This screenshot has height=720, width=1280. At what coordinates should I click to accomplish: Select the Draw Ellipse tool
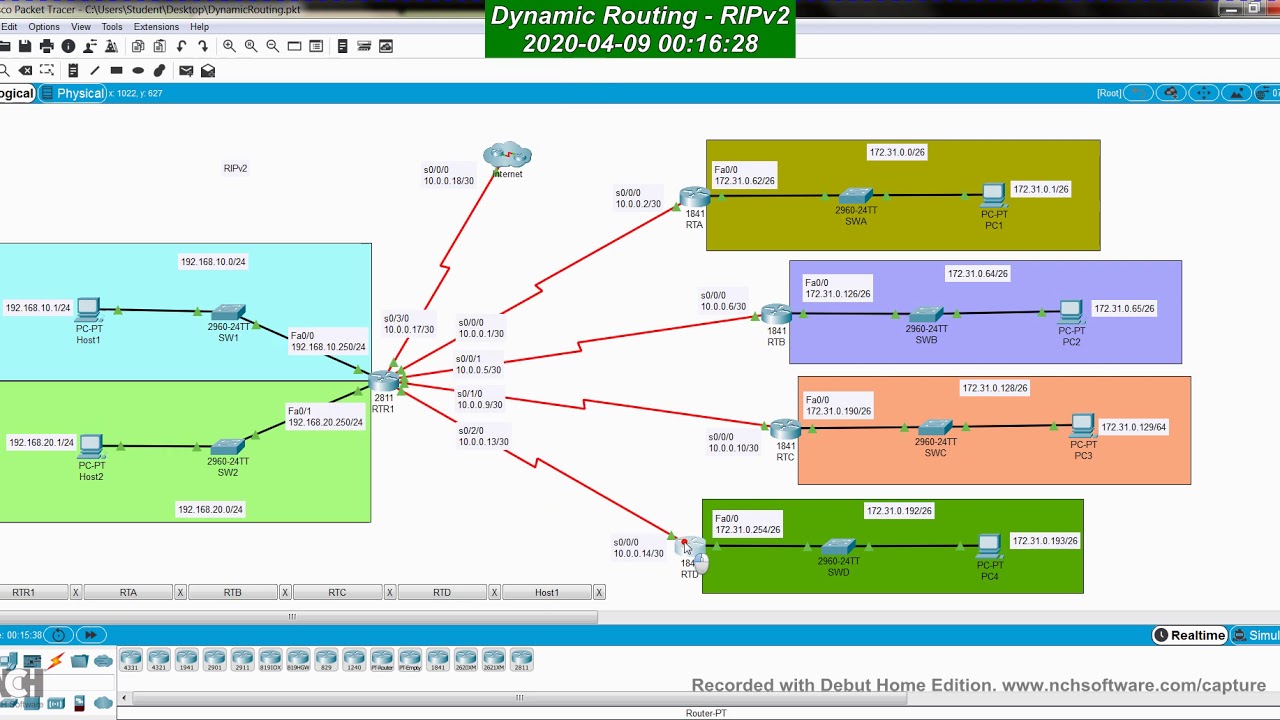(x=138, y=71)
